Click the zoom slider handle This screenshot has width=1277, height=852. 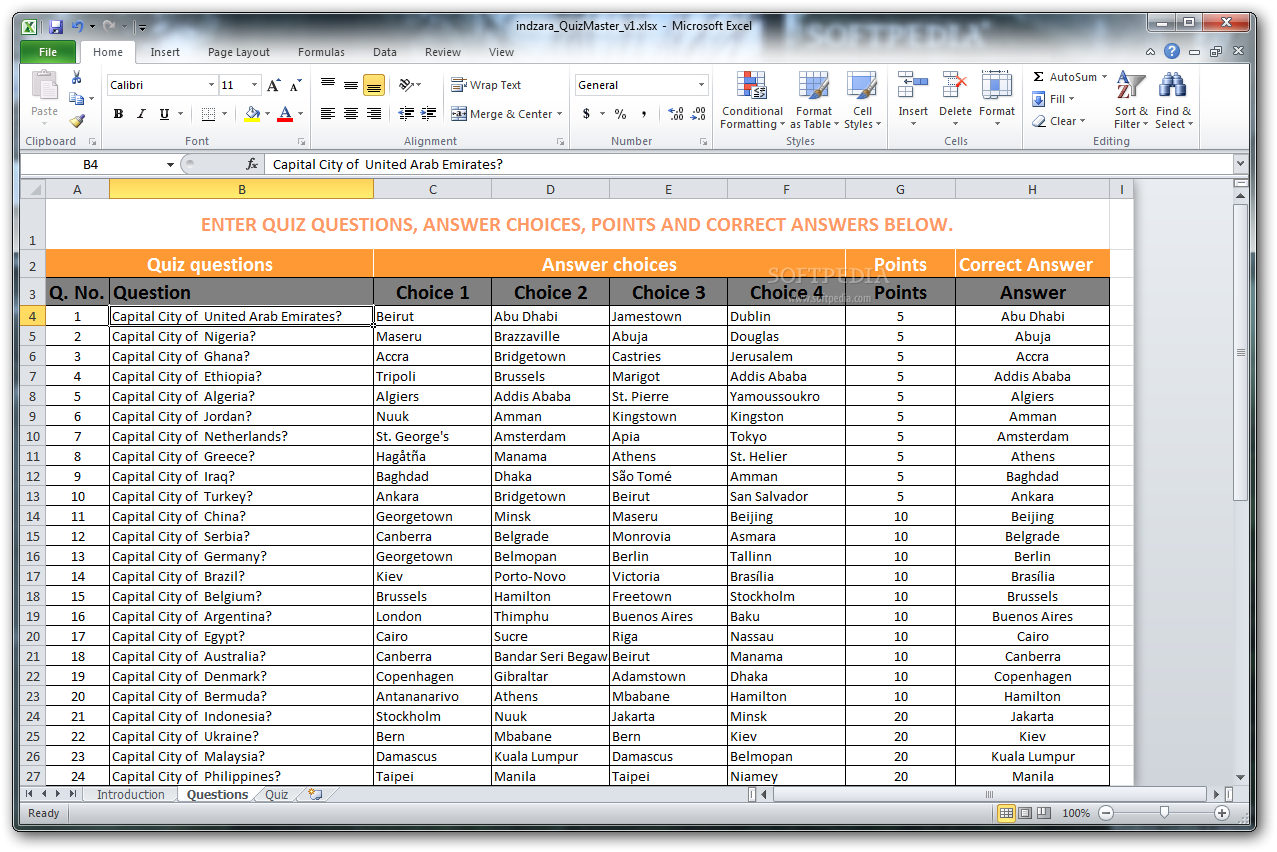1164,813
